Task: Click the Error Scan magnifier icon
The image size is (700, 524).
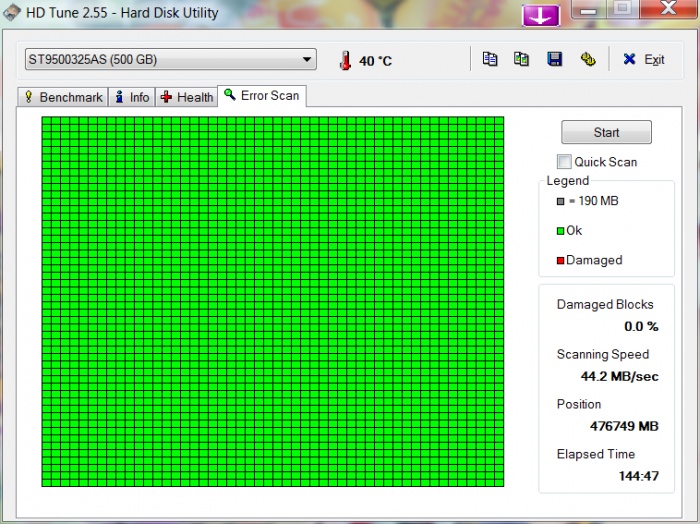Action: click(229, 94)
